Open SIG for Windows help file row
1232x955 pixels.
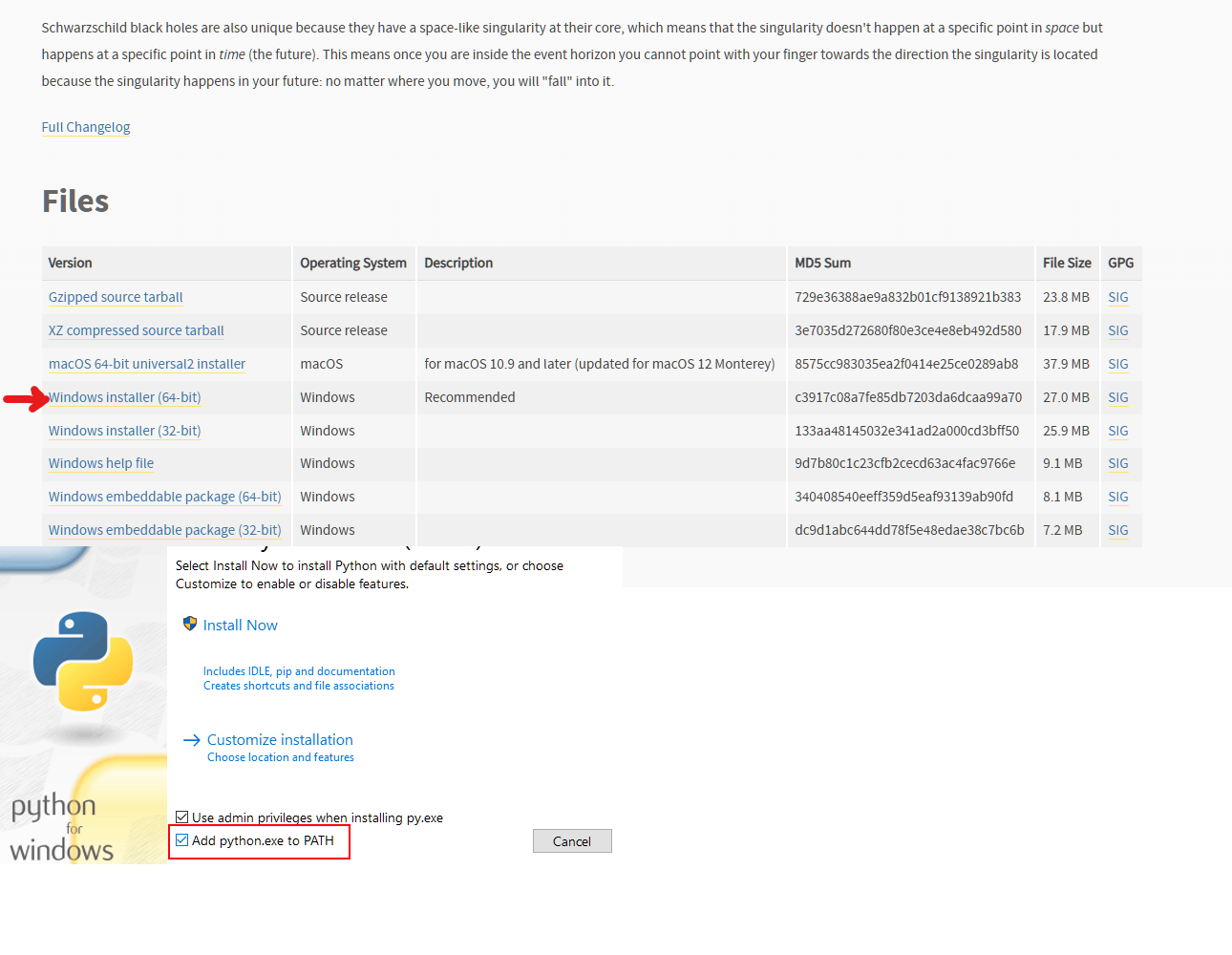pos(1118,463)
